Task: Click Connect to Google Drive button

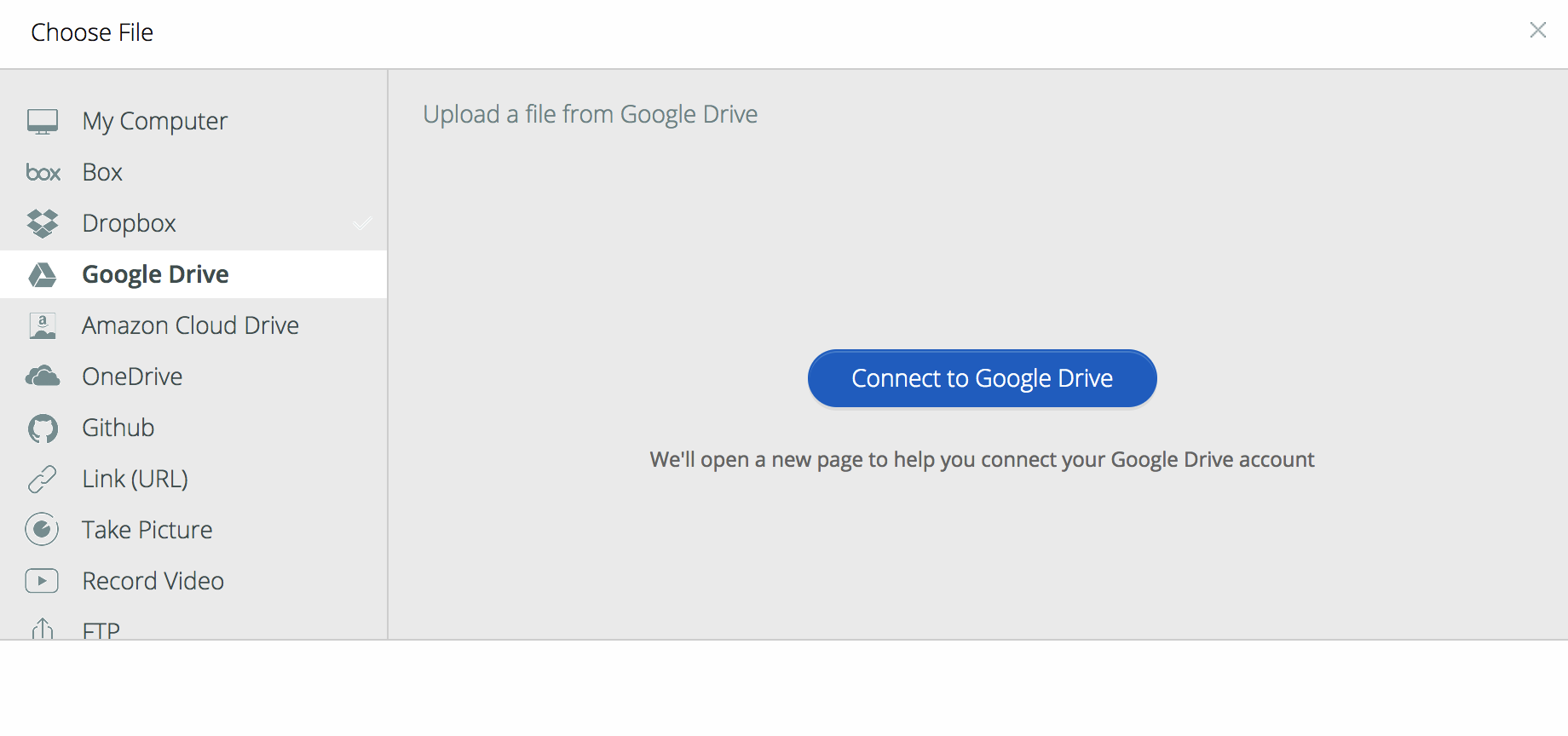Action: (982, 378)
